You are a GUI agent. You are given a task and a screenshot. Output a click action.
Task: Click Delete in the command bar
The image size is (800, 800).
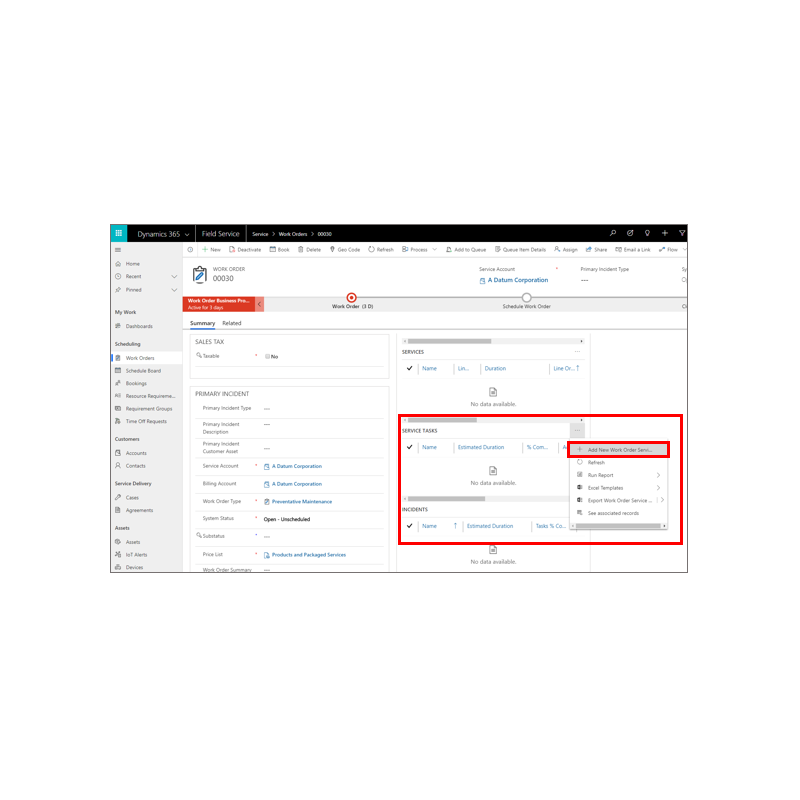pyautogui.click(x=310, y=249)
